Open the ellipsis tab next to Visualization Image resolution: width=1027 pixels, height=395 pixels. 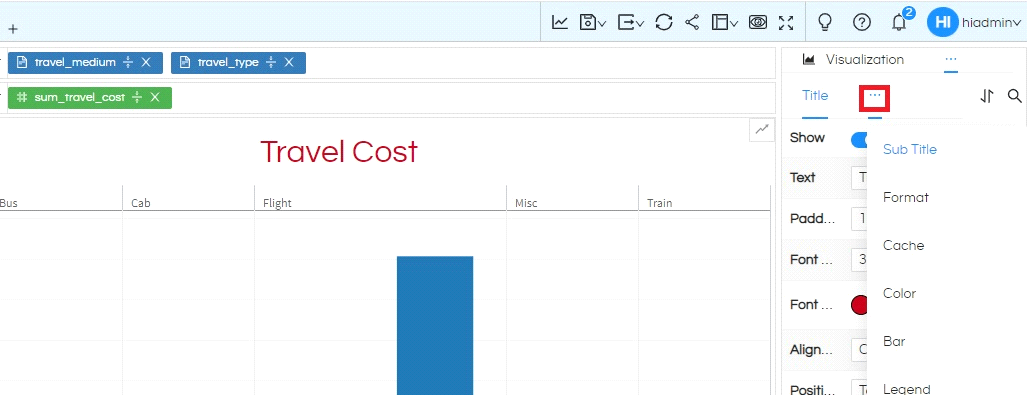coord(951,60)
